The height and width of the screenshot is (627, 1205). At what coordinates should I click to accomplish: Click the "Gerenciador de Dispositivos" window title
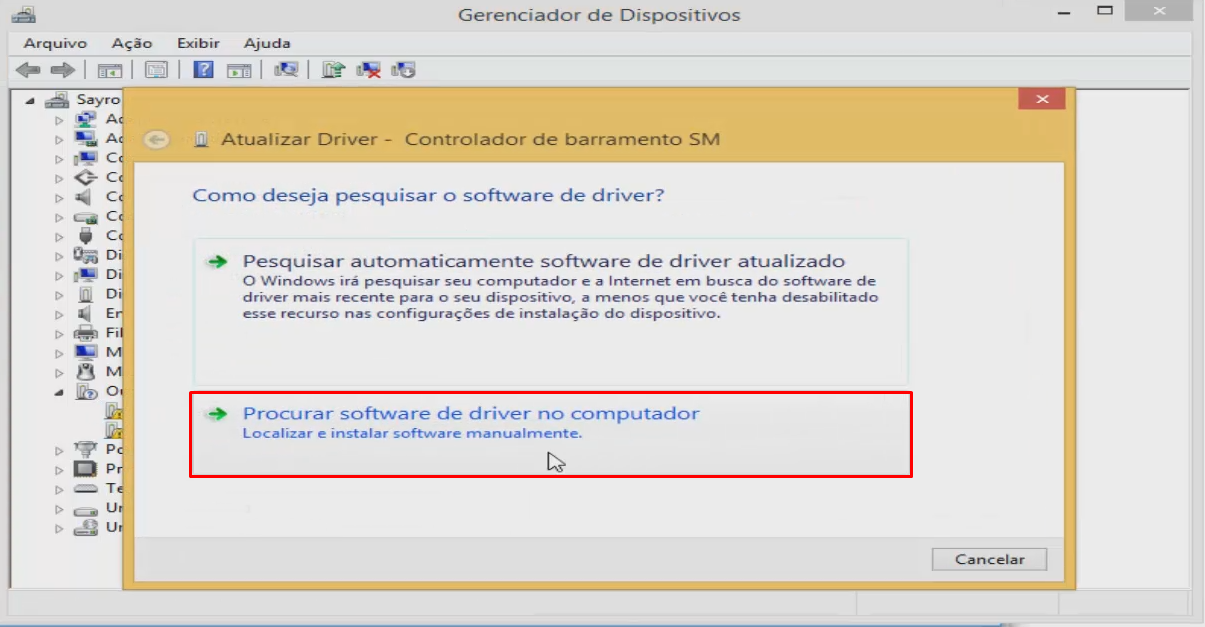599,15
